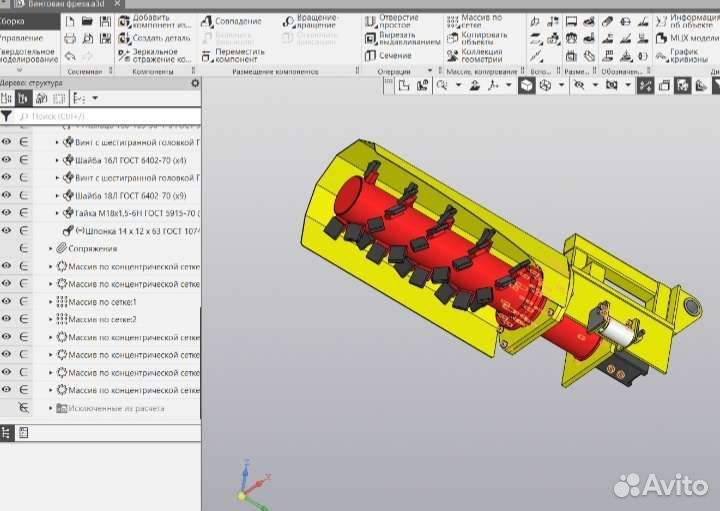Expand the Сопряжения tree node
Image resolution: width=720 pixels, height=511 pixels.
coord(51,248)
